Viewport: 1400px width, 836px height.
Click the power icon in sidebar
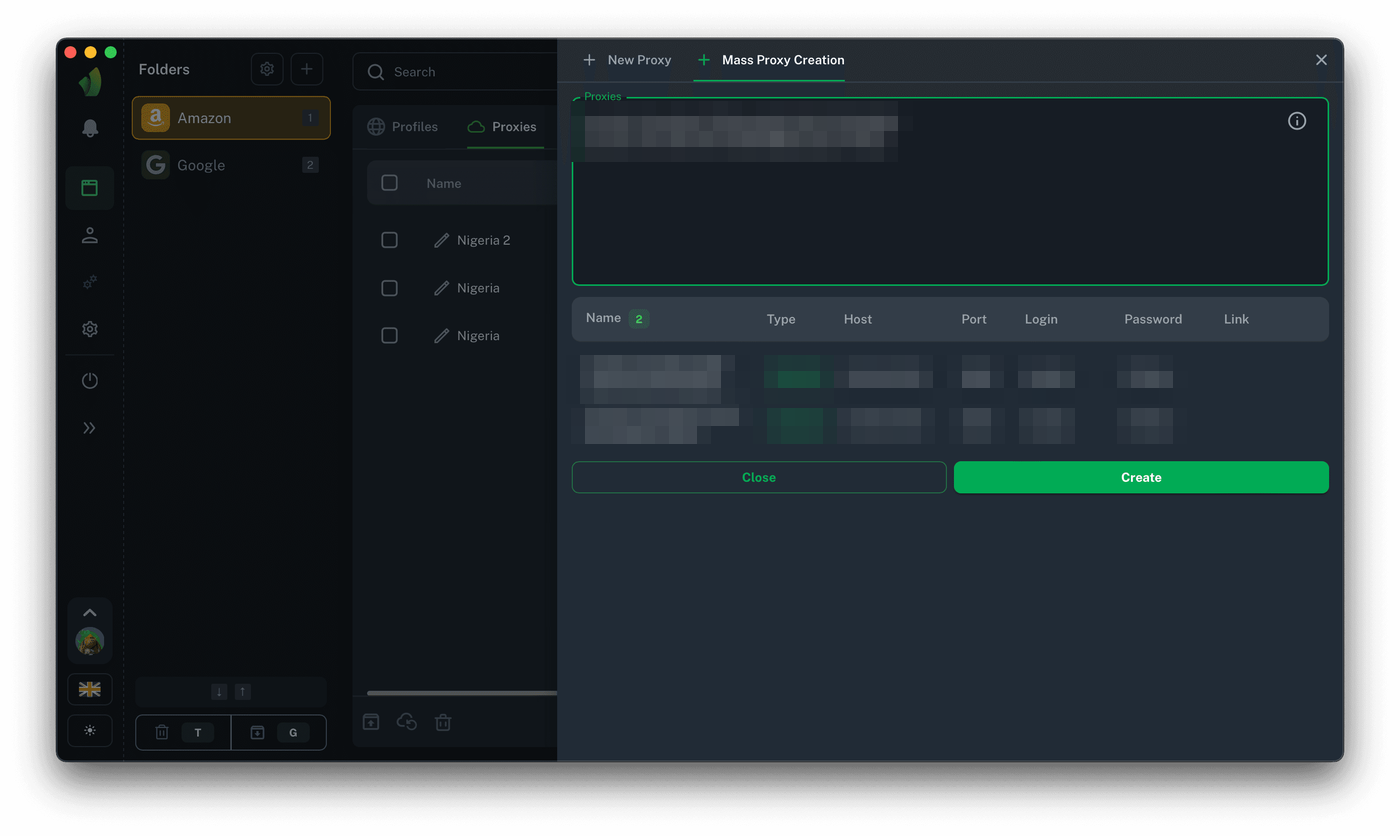click(x=90, y=381)
